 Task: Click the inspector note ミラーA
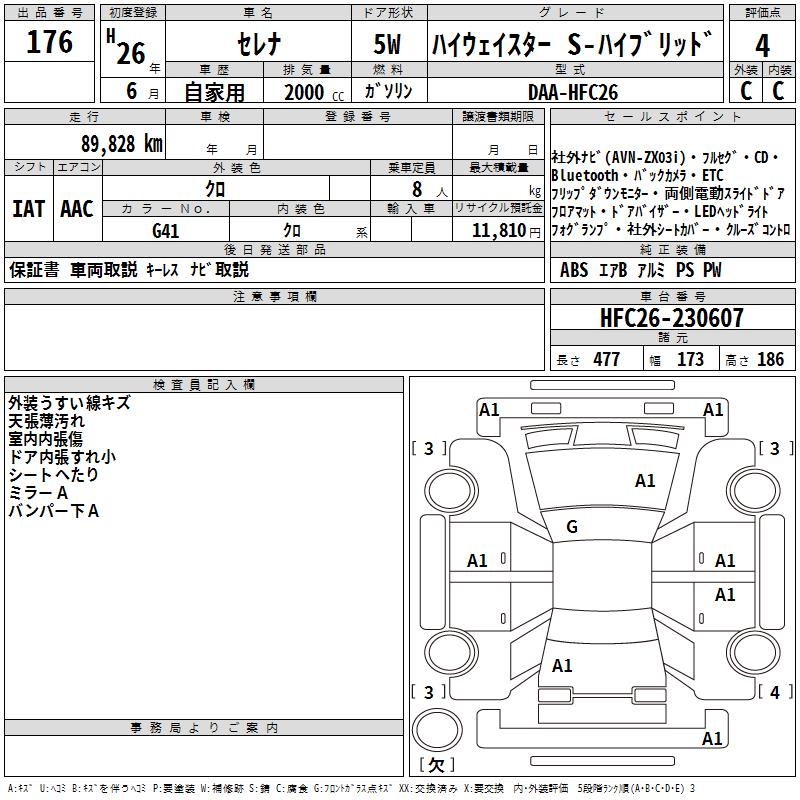(38, 492)
